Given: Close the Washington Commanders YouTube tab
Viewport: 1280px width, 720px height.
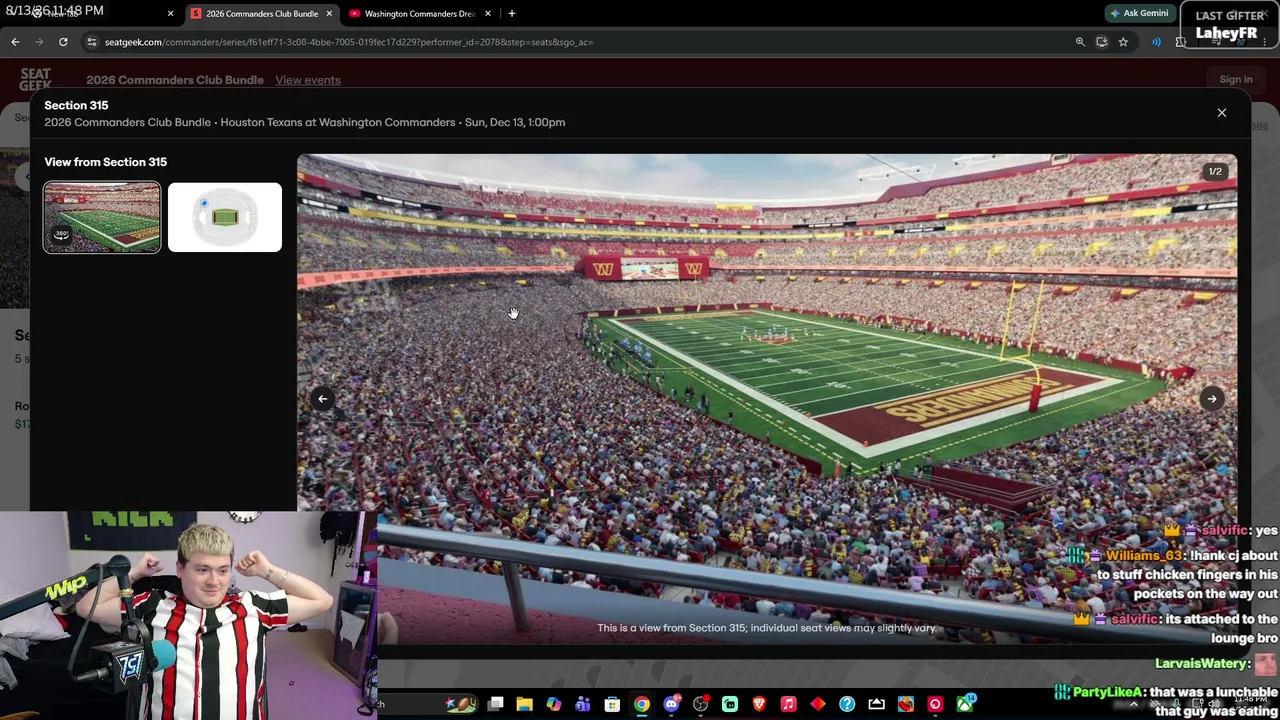Looking at the screenshot, I should 488,14.
